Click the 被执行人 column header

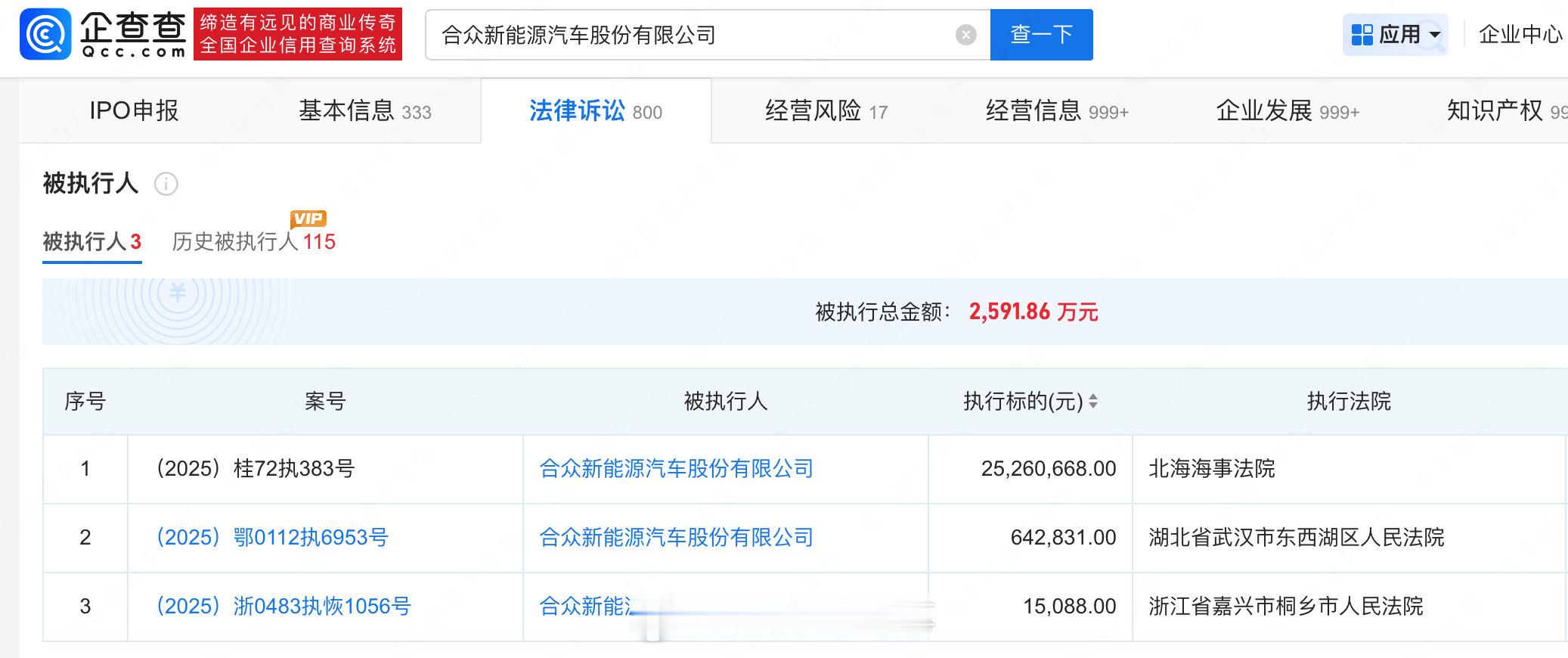coord(726,402)
